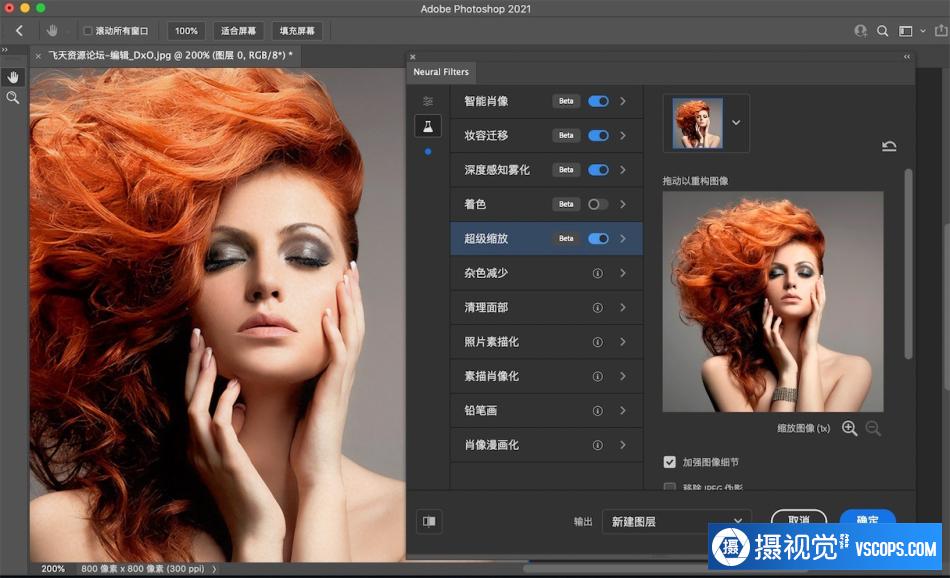This screenshot has height=578, width=950.
Task: Click the 100% zoom button
Action: 186,30
